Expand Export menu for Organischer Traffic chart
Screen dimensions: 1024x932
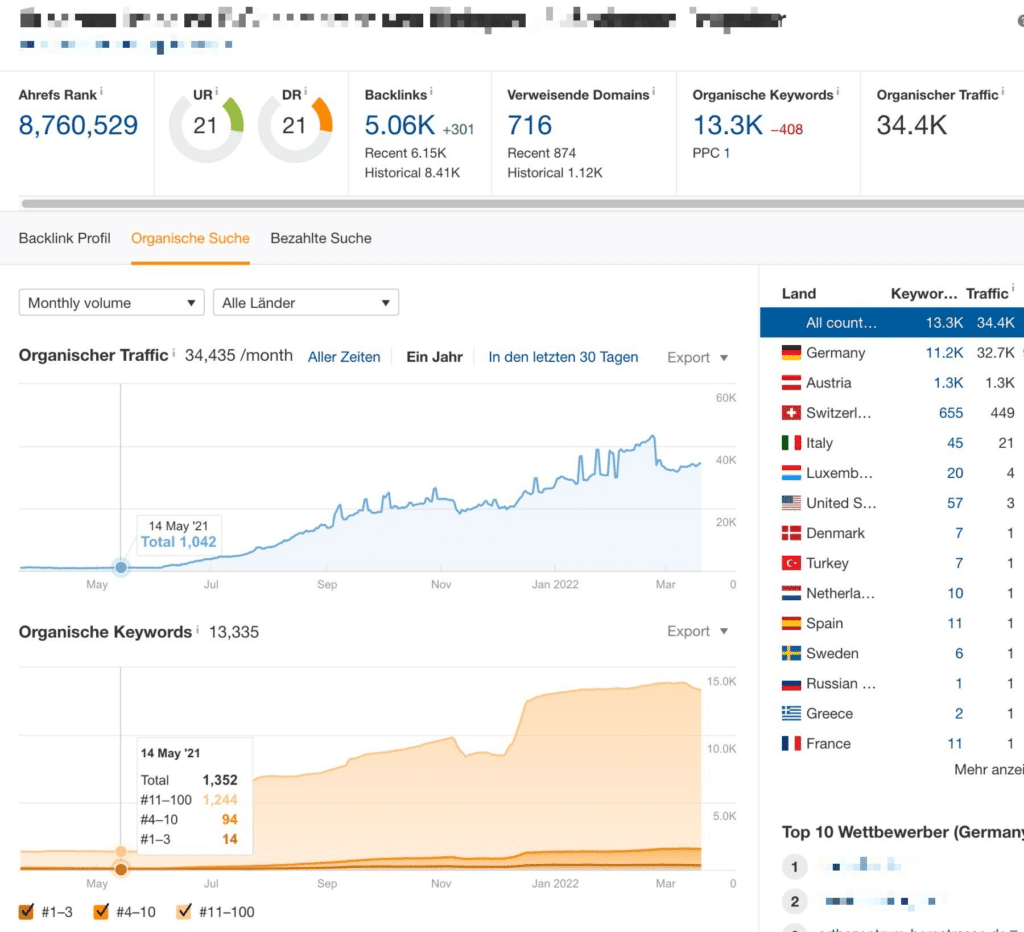click(x=697, y=357)
